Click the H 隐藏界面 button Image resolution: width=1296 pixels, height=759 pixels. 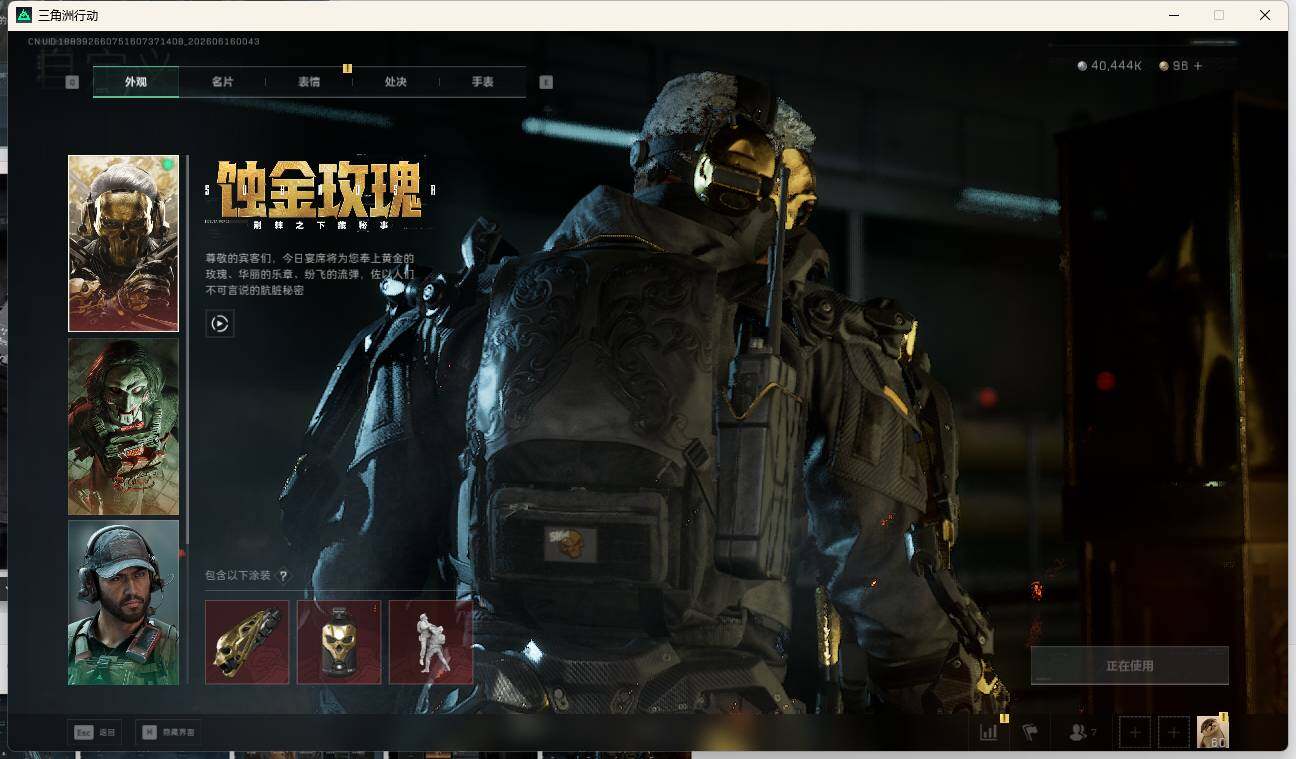pos(168,732)
